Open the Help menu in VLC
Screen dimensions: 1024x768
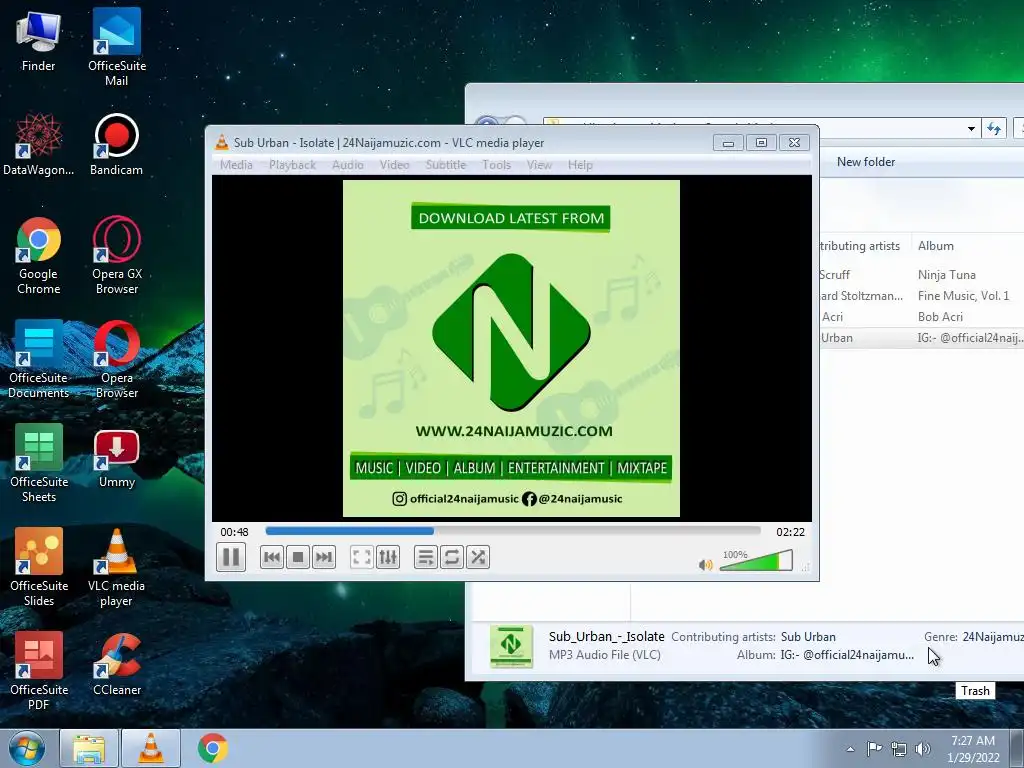coord(580,165)
